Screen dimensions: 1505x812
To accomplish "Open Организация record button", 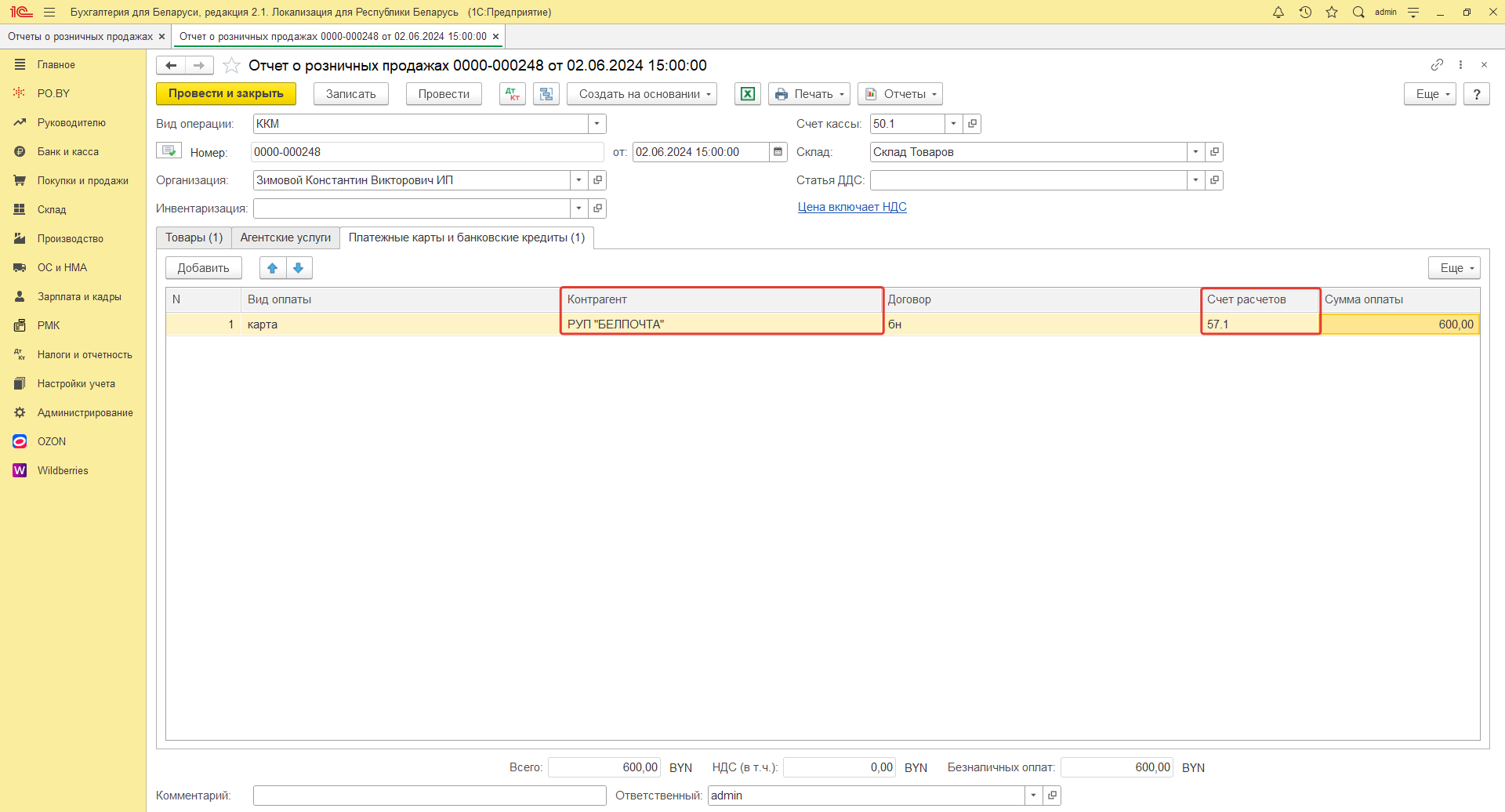I will (x=597, y=180).
